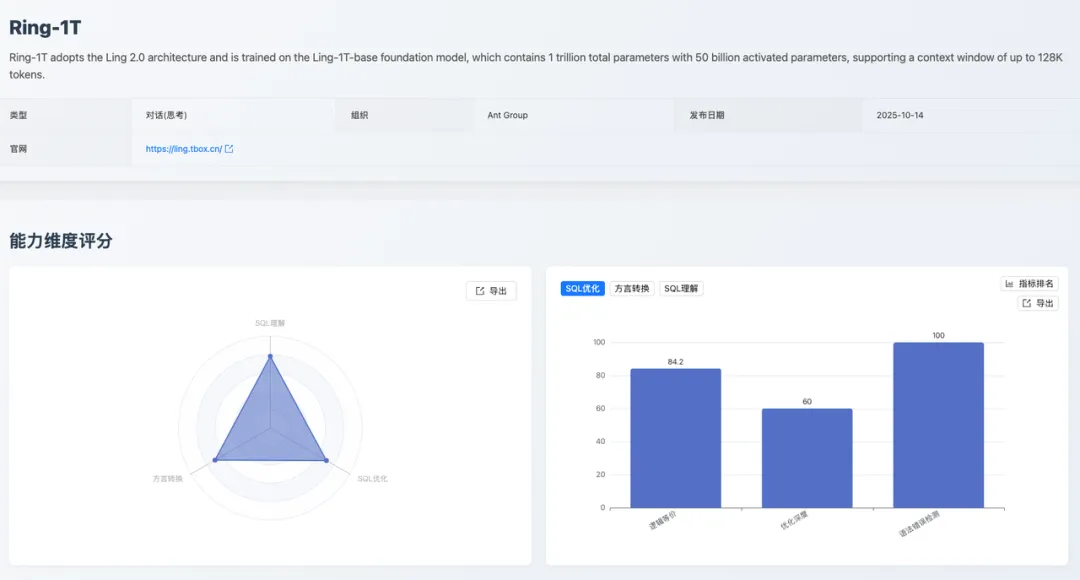Click the 发布日期 value 2025-10-14
Image resolution: width=1080 pixels, height=580 pixels.
pos(898,115)
